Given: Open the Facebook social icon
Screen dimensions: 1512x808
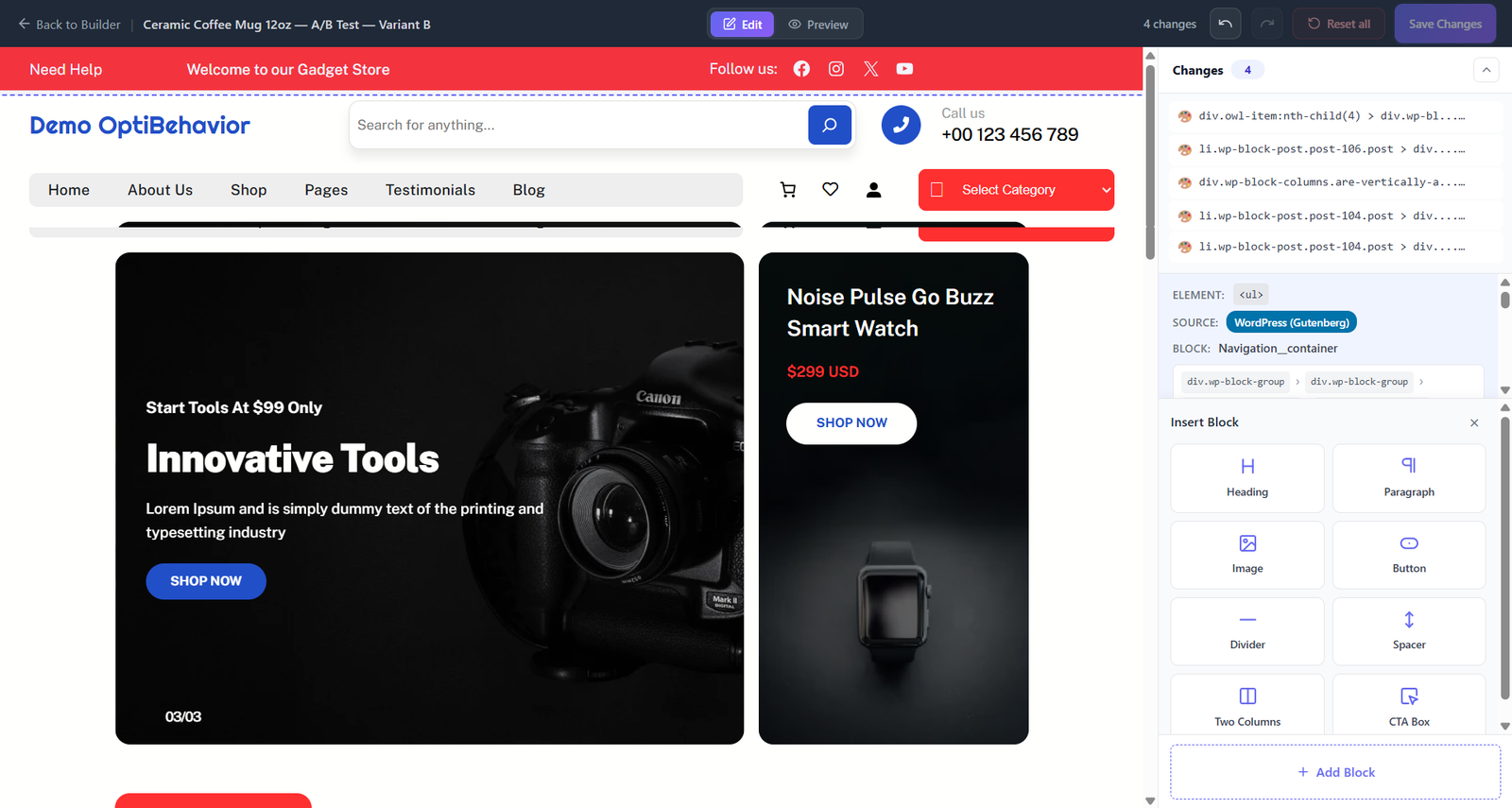Looking at the screenshot, I should click(x=801, y=69).
